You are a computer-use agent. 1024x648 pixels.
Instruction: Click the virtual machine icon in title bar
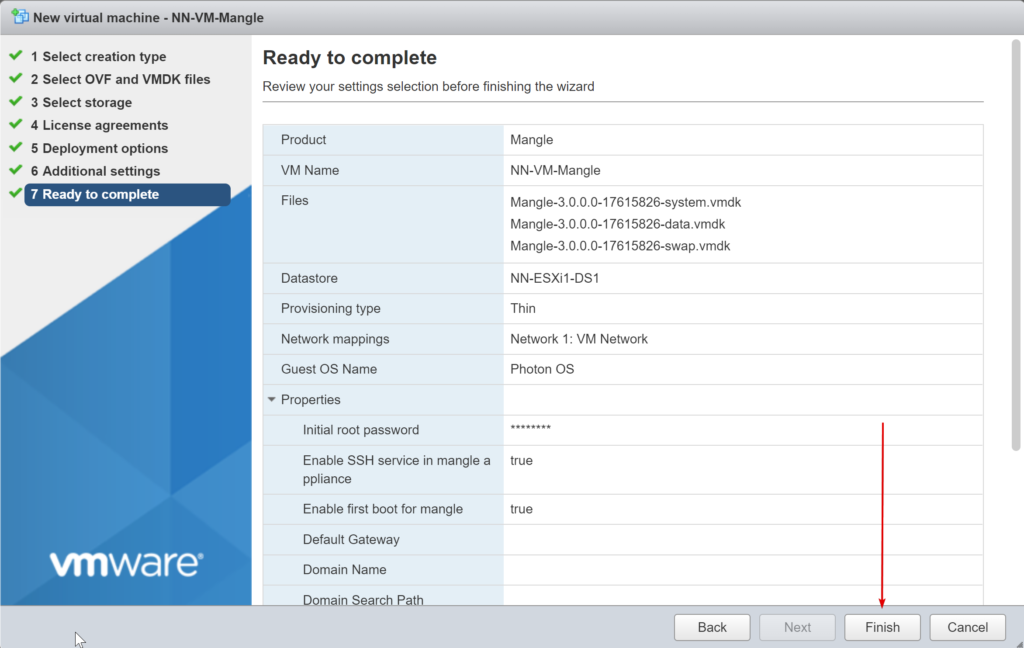pos(20,17)
